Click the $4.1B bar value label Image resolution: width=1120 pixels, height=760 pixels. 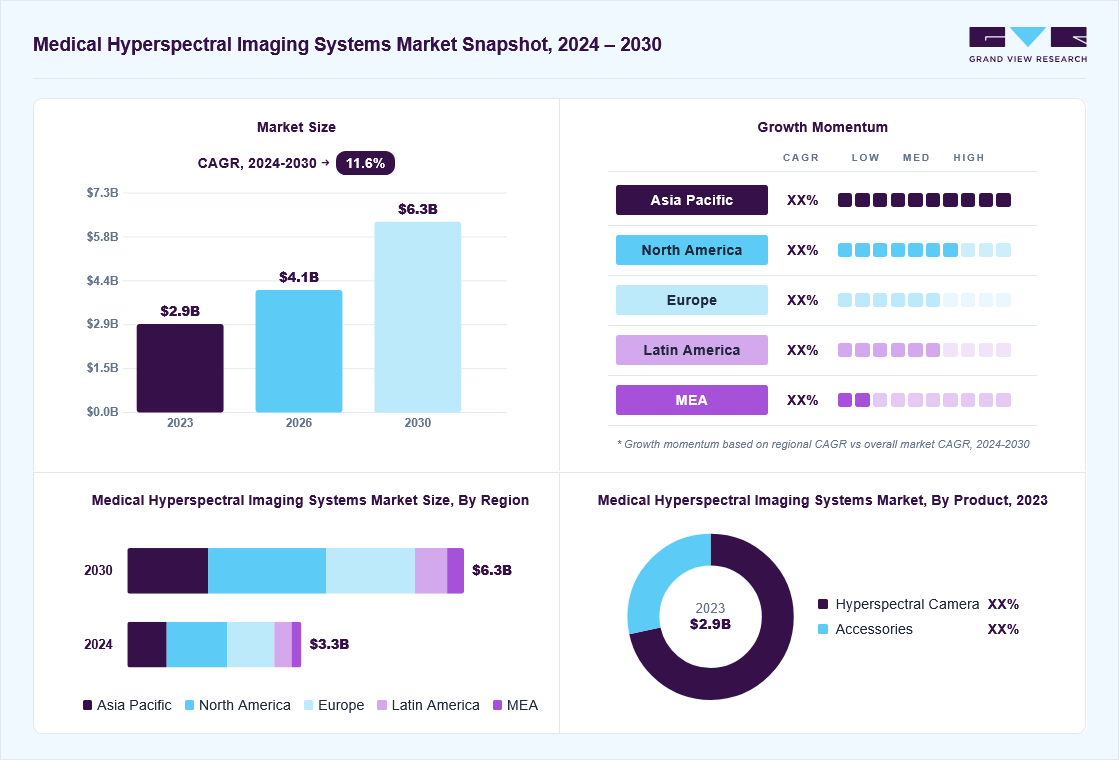pyautogui.click(x=299, y=277)
